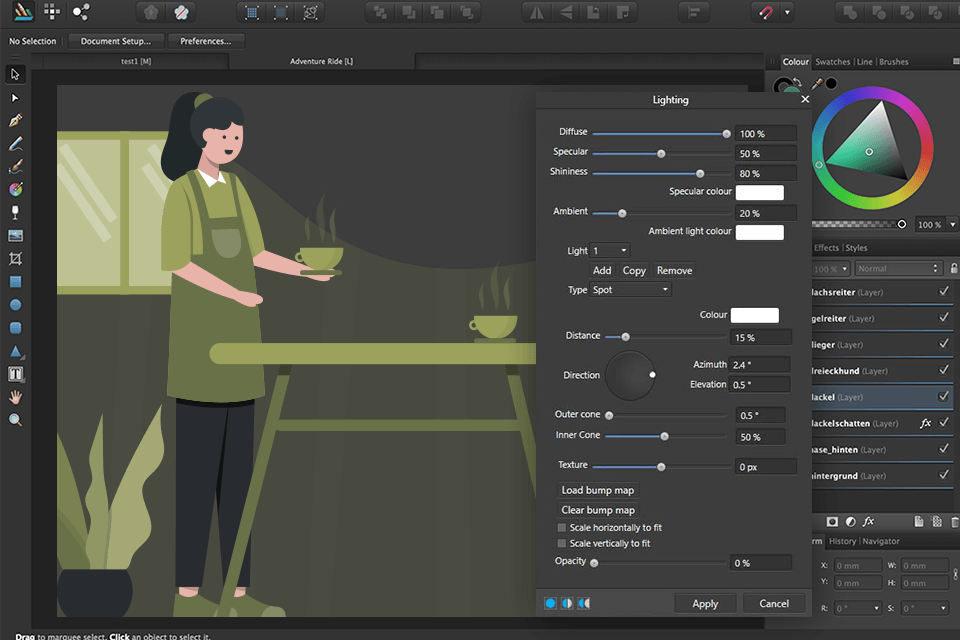Hide the Flieger layer
The height and width of the screenshot is (640, 960).
point(942,344)
